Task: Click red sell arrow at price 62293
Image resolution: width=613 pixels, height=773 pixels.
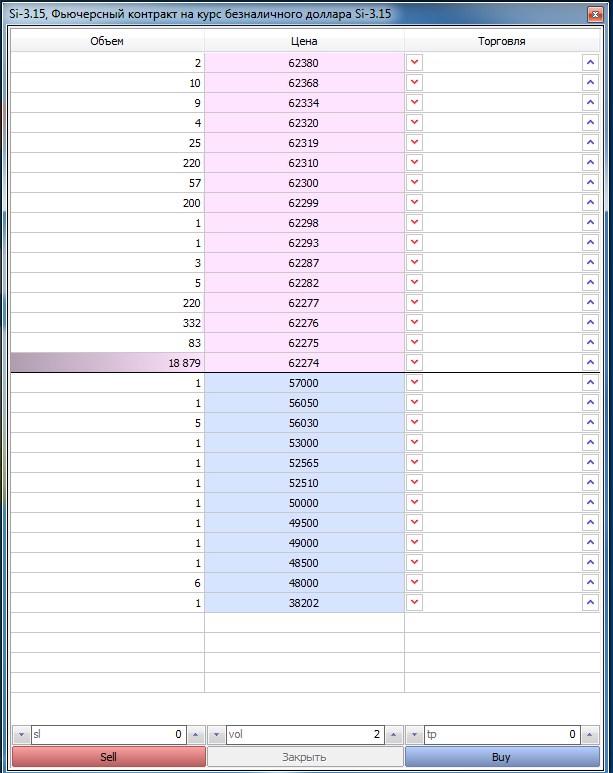Action: tap(414, 243)
